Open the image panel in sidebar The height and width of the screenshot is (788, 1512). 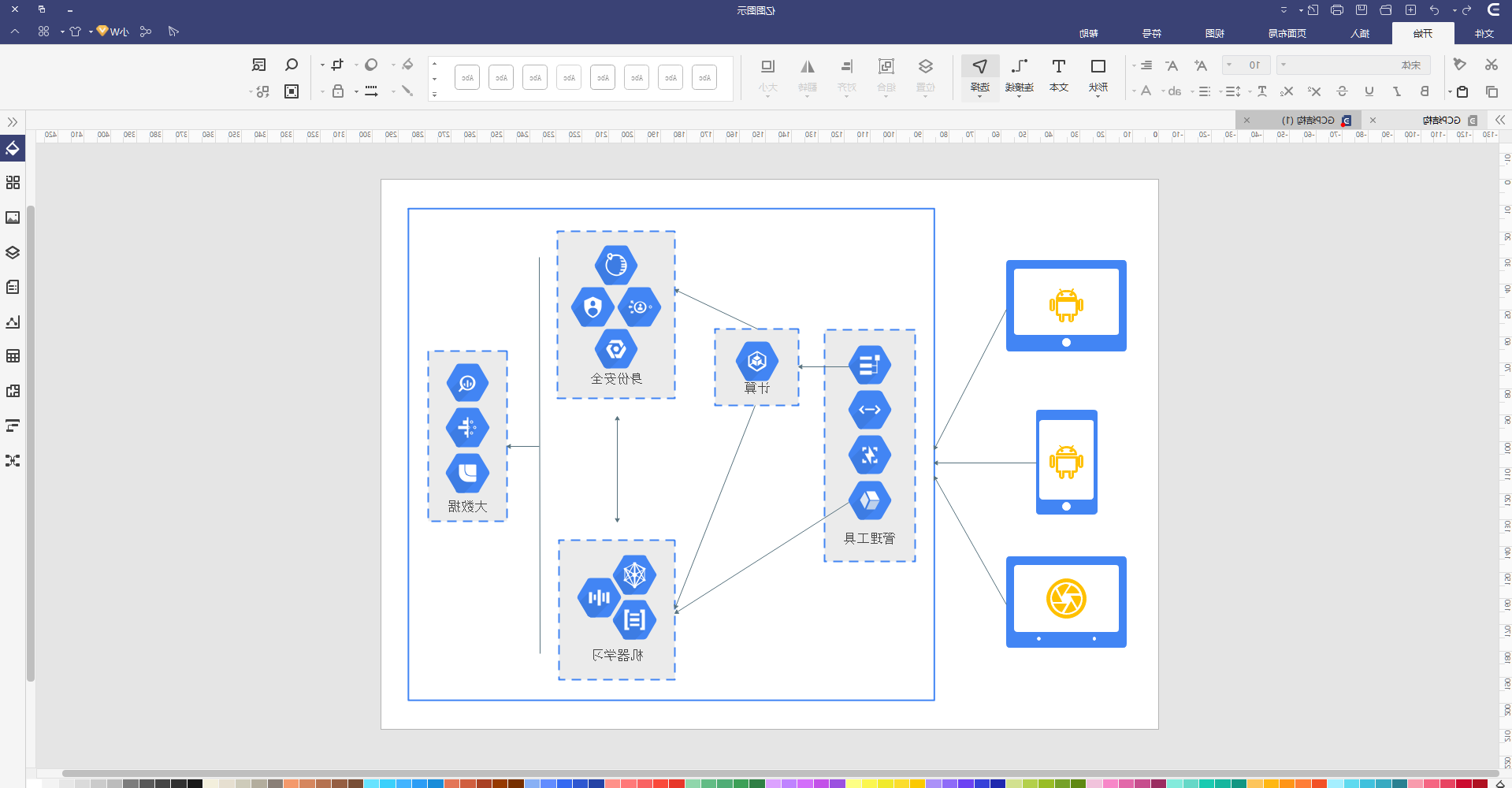[x=13, y=217]
